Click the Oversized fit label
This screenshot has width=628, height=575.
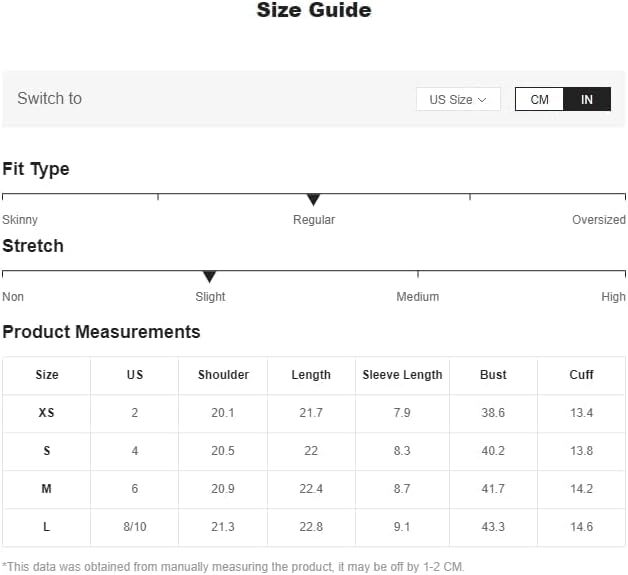[x=598, y=220]
